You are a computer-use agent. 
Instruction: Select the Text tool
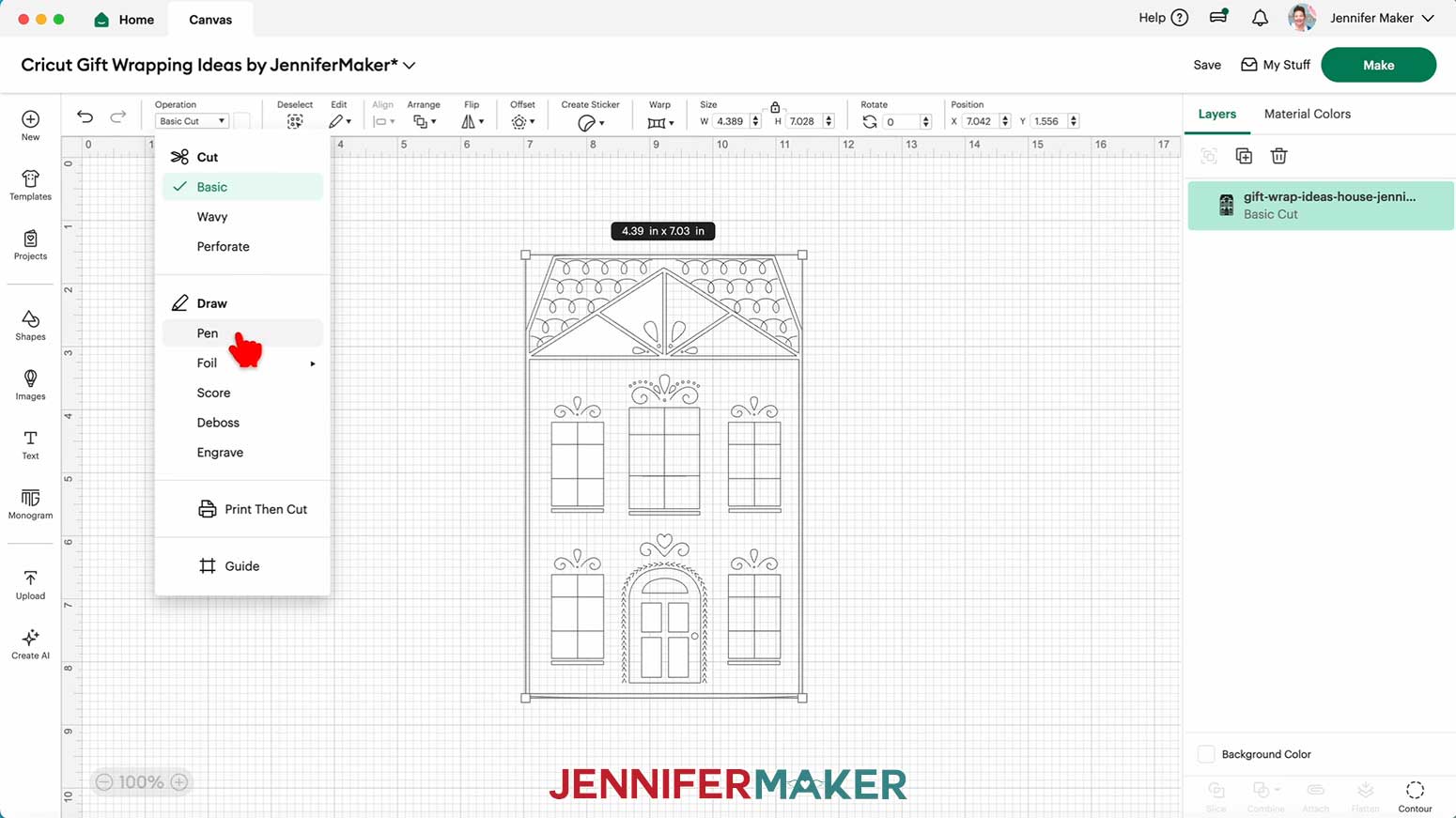(x=30, y=445)
